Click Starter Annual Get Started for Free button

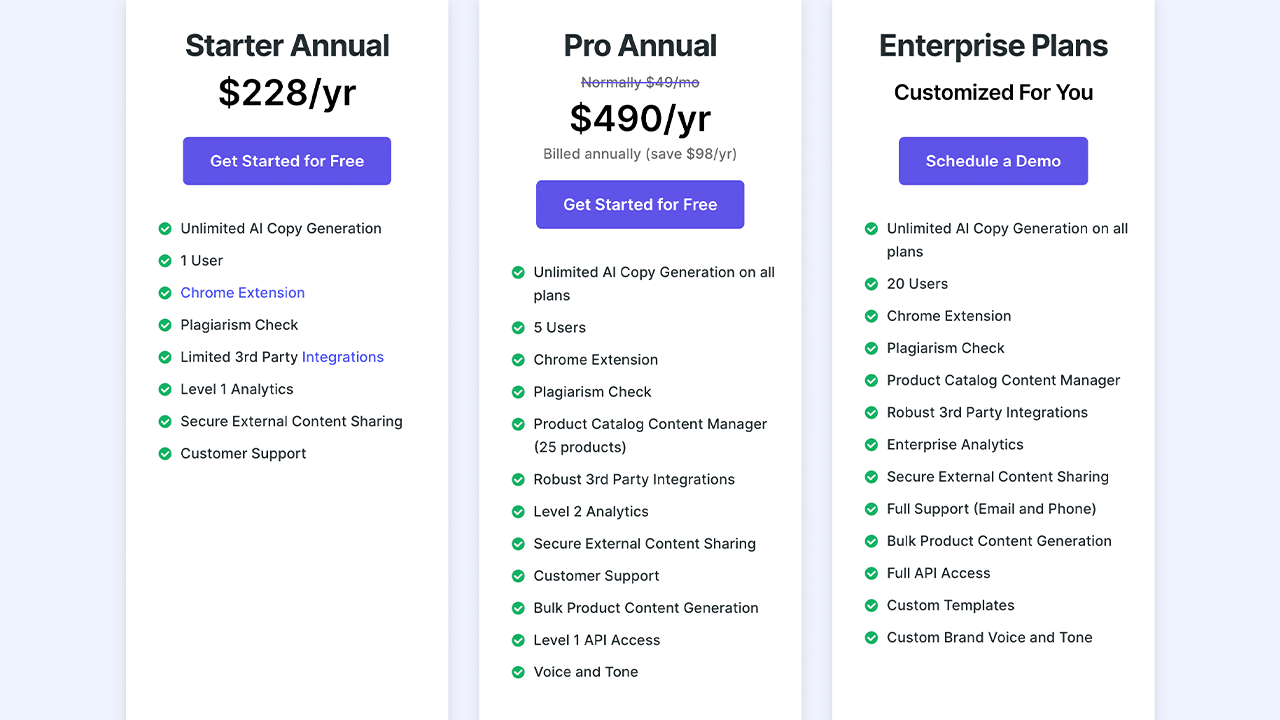point(287,161)
